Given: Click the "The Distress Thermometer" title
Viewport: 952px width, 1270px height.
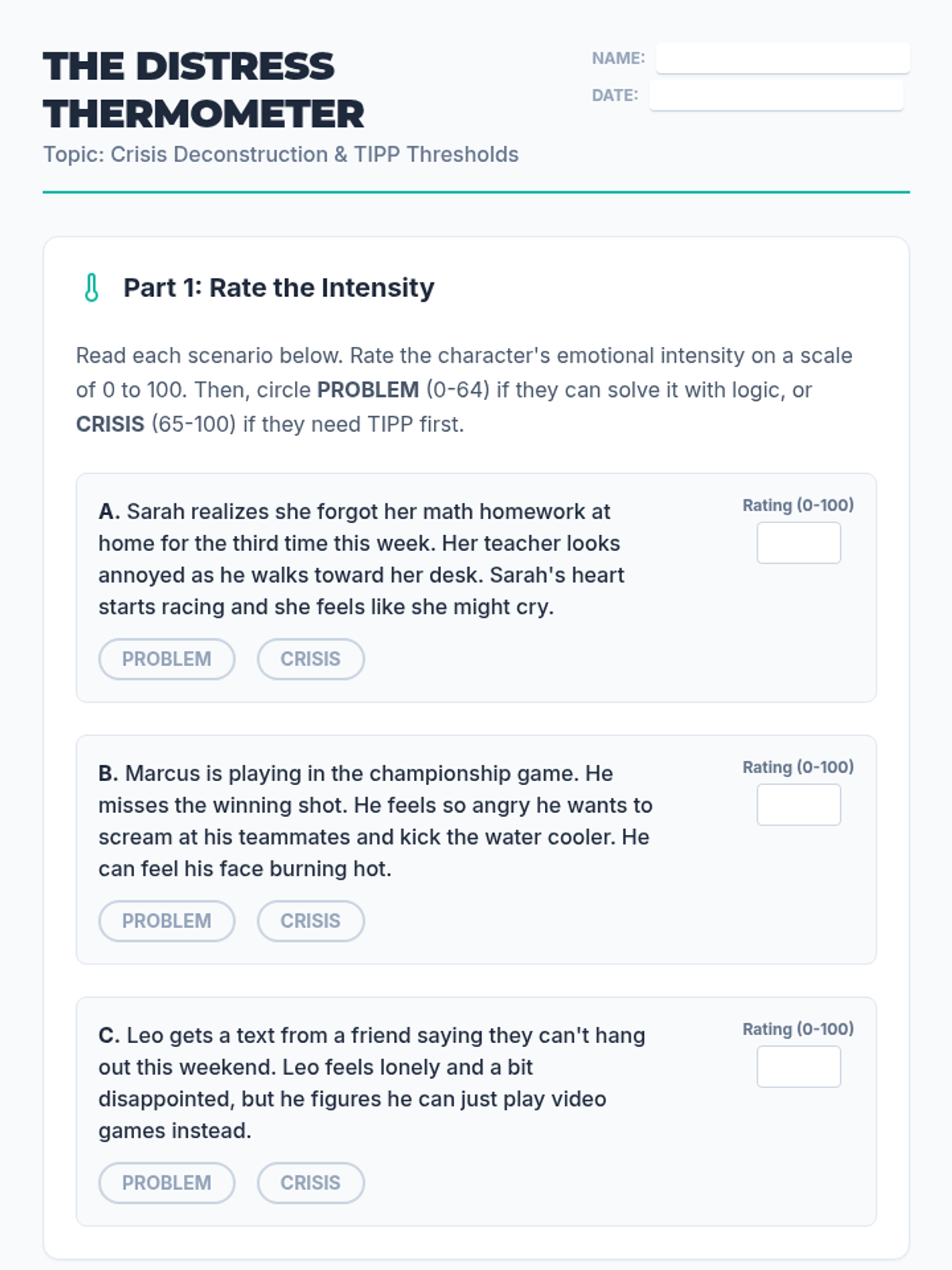Looking at the screenshot, I should [x=203, y=90].
